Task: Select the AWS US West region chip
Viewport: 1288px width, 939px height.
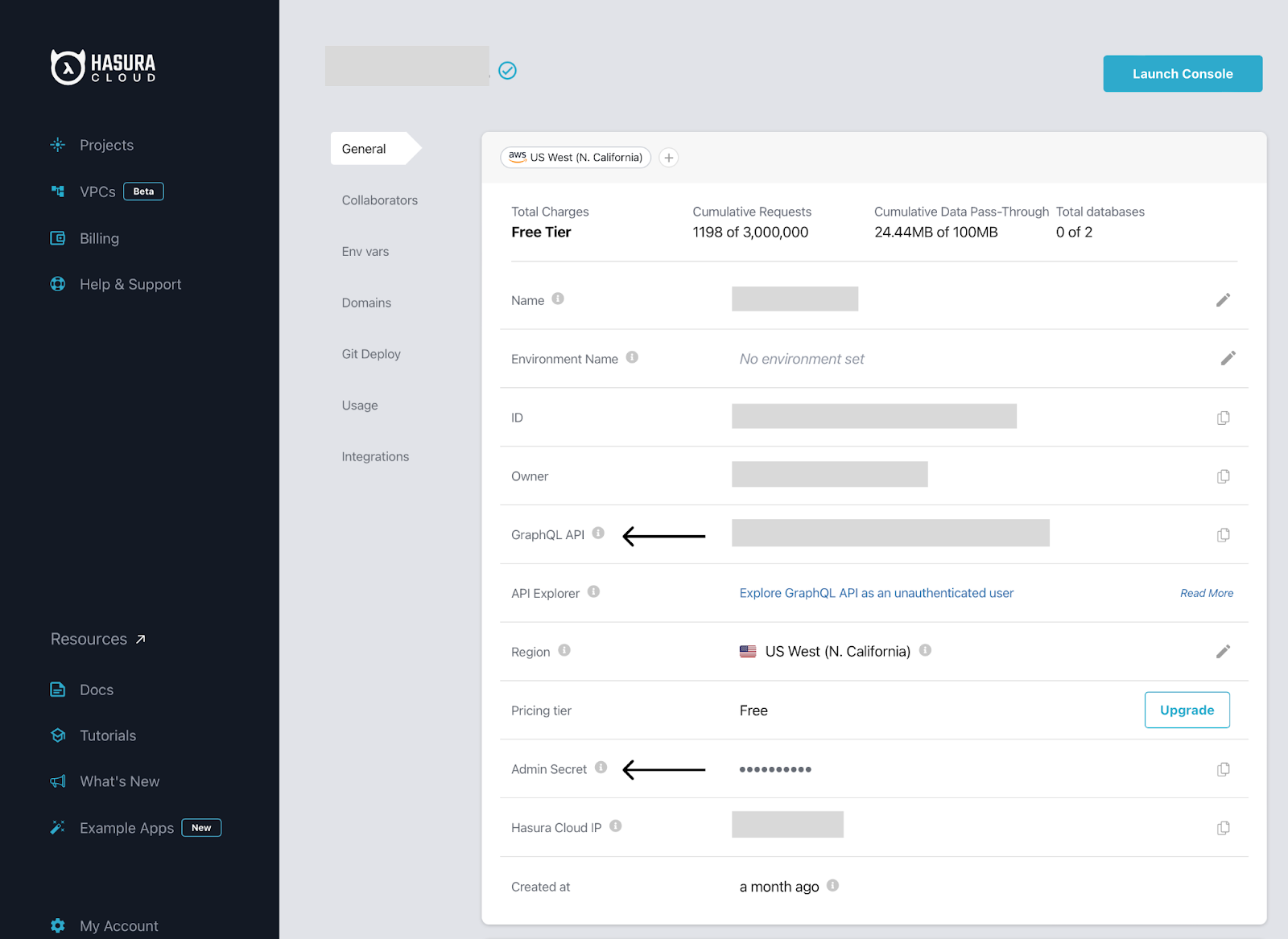Action: pyautogui.click(x=576, y=158)
